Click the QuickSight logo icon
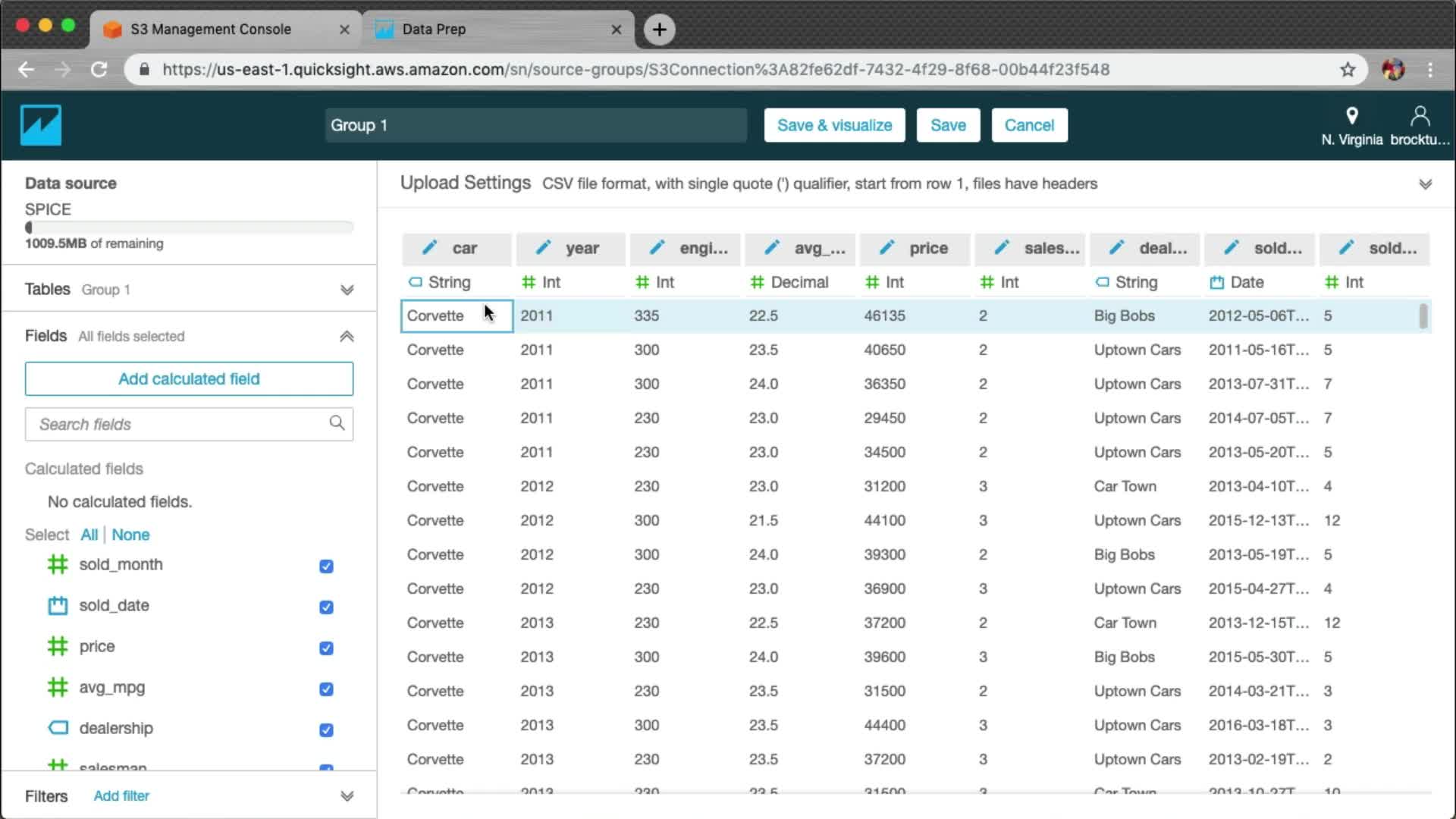 40,125
